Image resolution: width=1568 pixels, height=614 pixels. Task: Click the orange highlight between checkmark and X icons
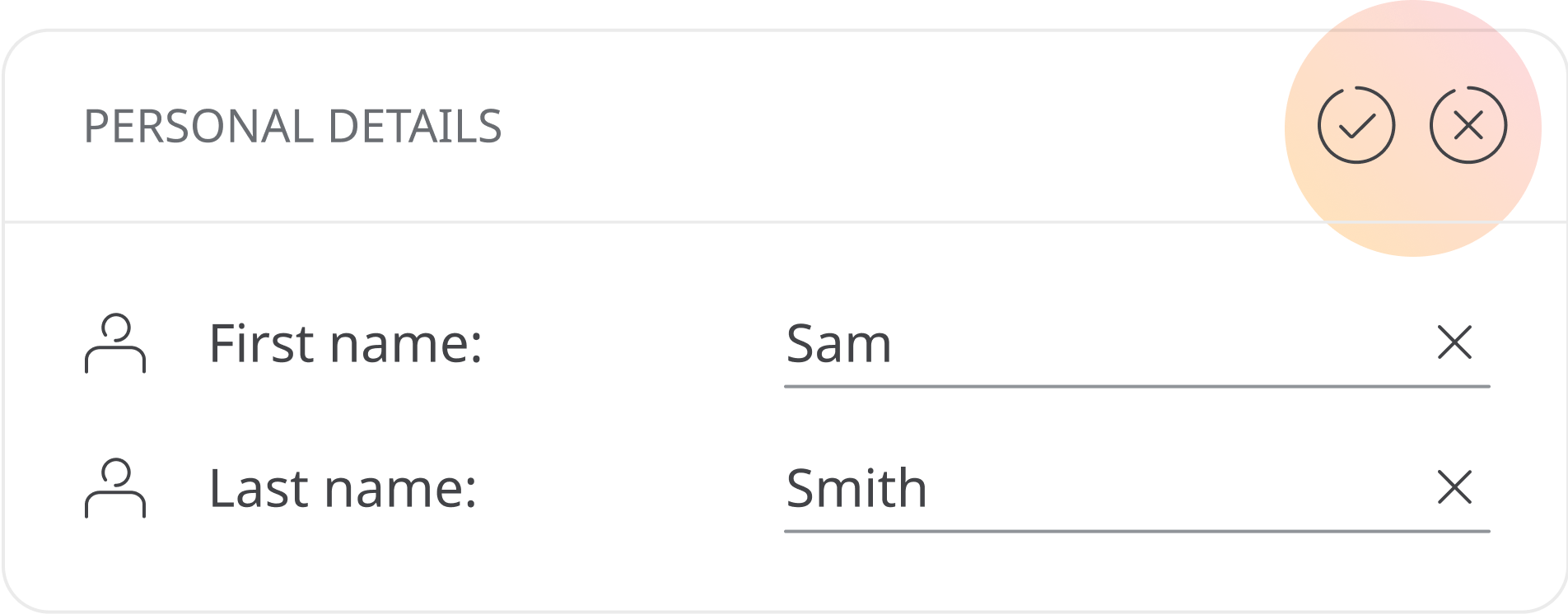tap(1412, 125)
